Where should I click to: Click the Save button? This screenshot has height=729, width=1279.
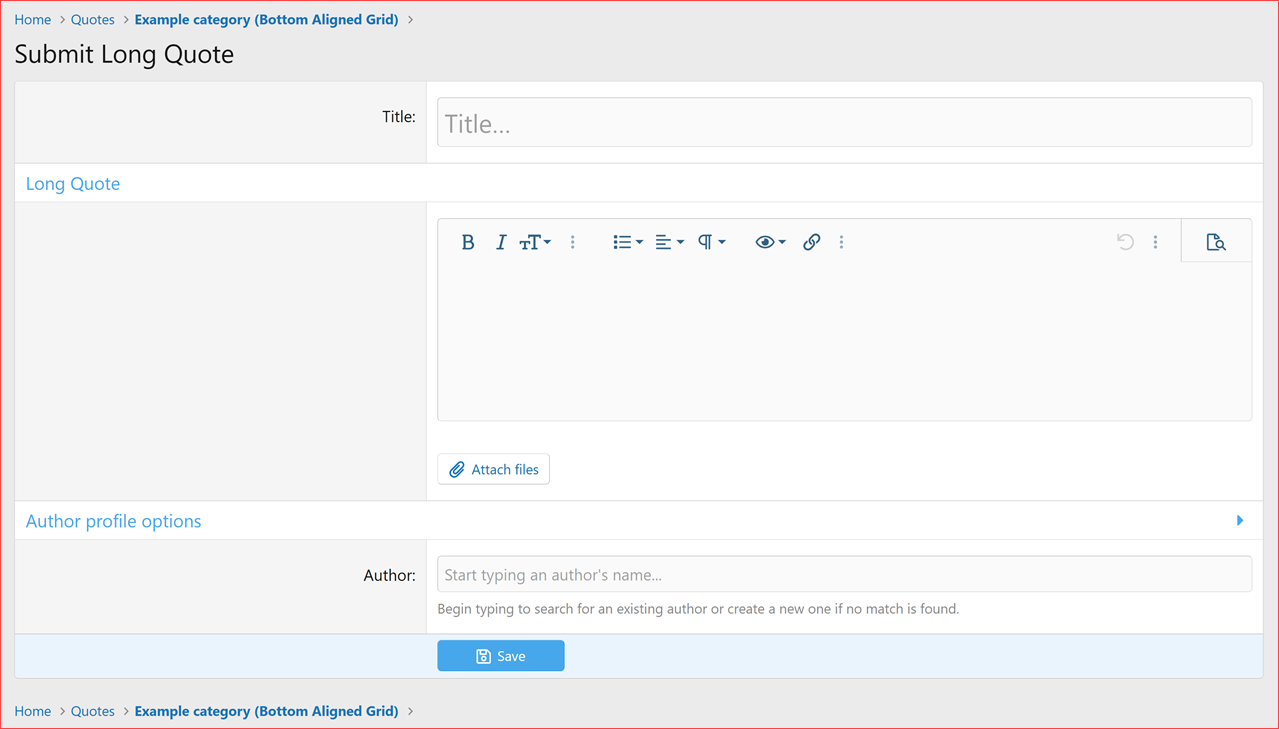[x=500, y=655]
